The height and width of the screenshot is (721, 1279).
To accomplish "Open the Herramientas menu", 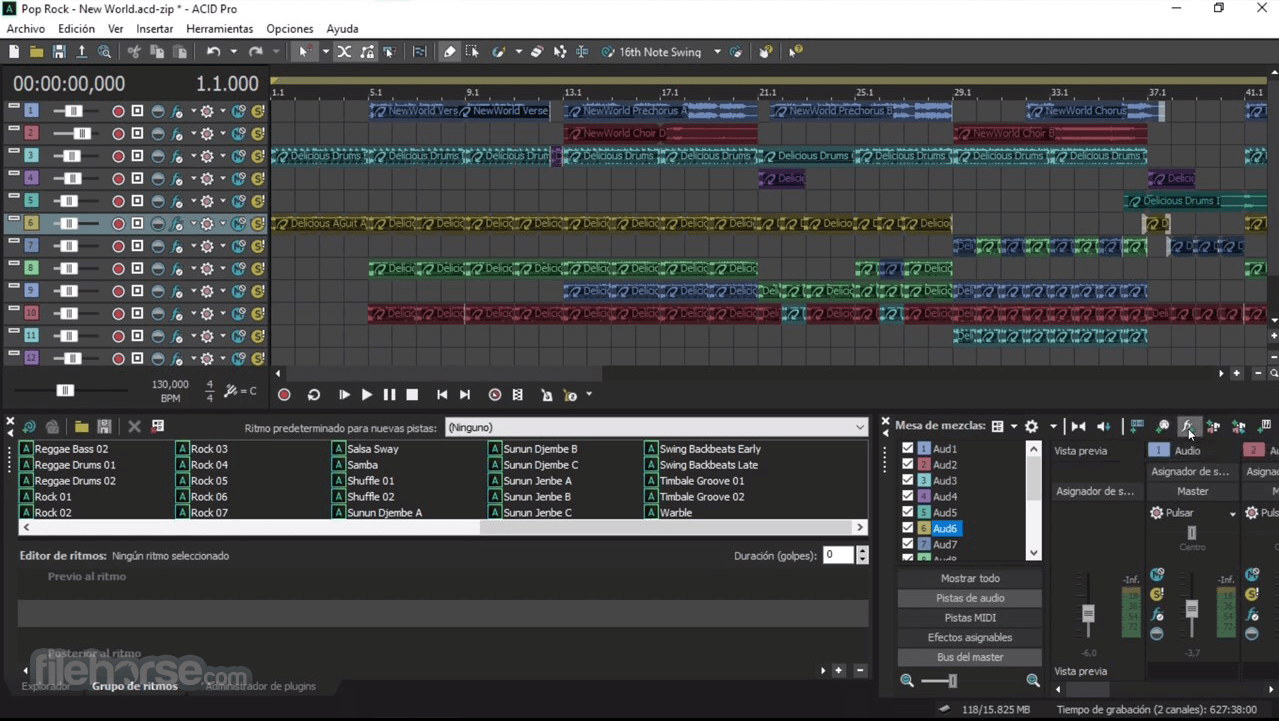I will tap(220, 29).
